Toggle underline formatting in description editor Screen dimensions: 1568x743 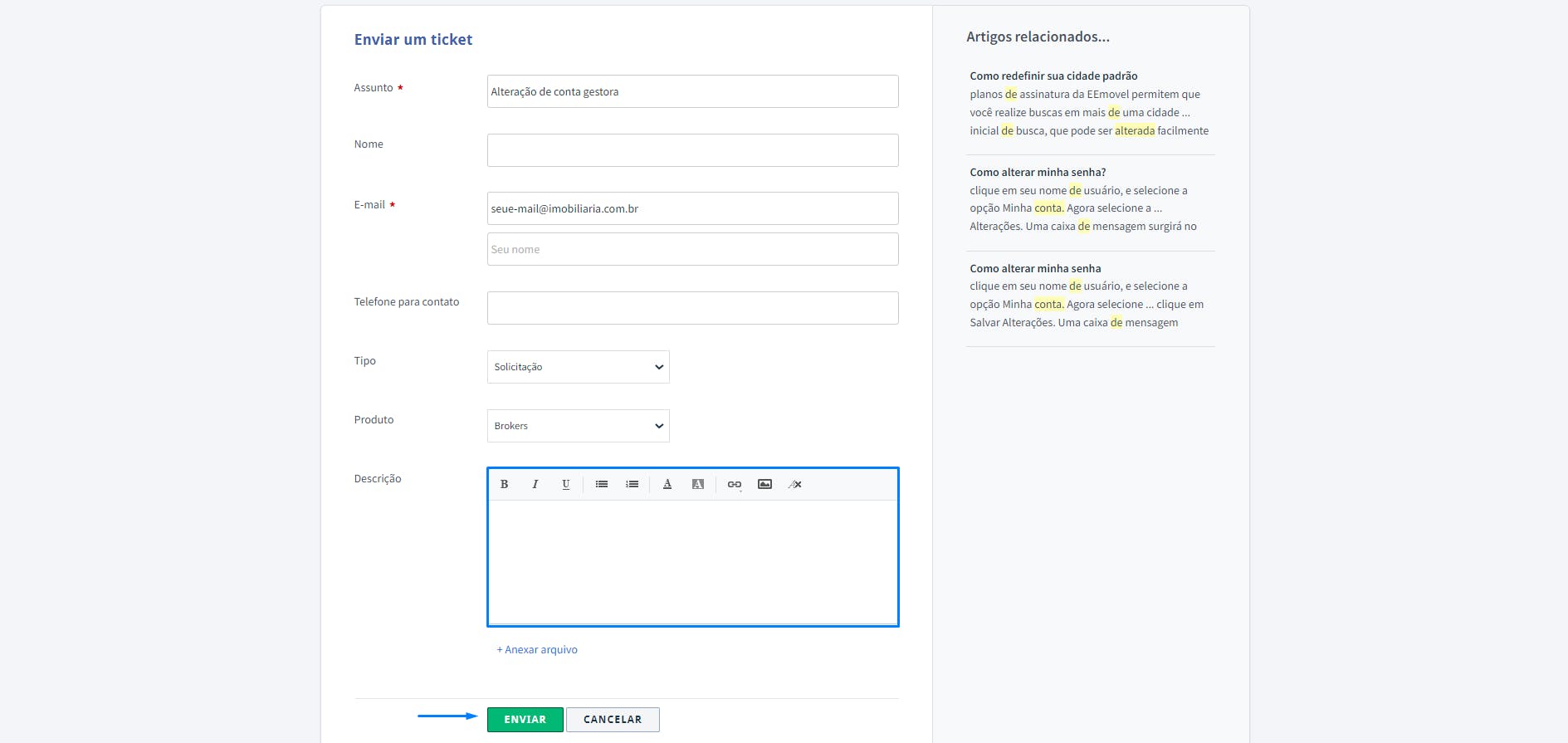[565, 484]
